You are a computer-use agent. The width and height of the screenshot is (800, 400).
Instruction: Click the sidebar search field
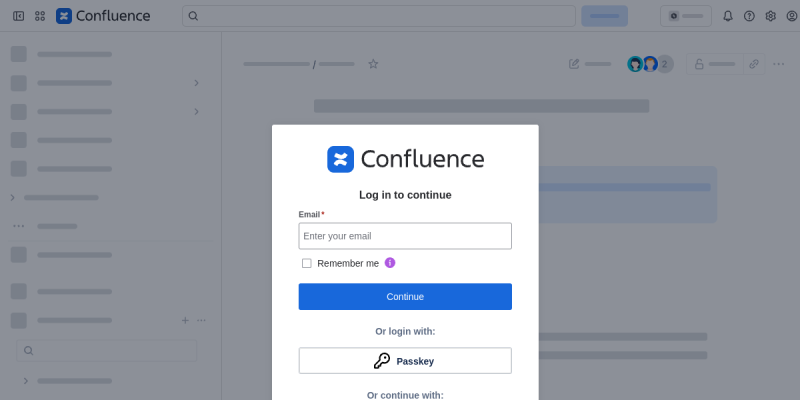[107, 351]
